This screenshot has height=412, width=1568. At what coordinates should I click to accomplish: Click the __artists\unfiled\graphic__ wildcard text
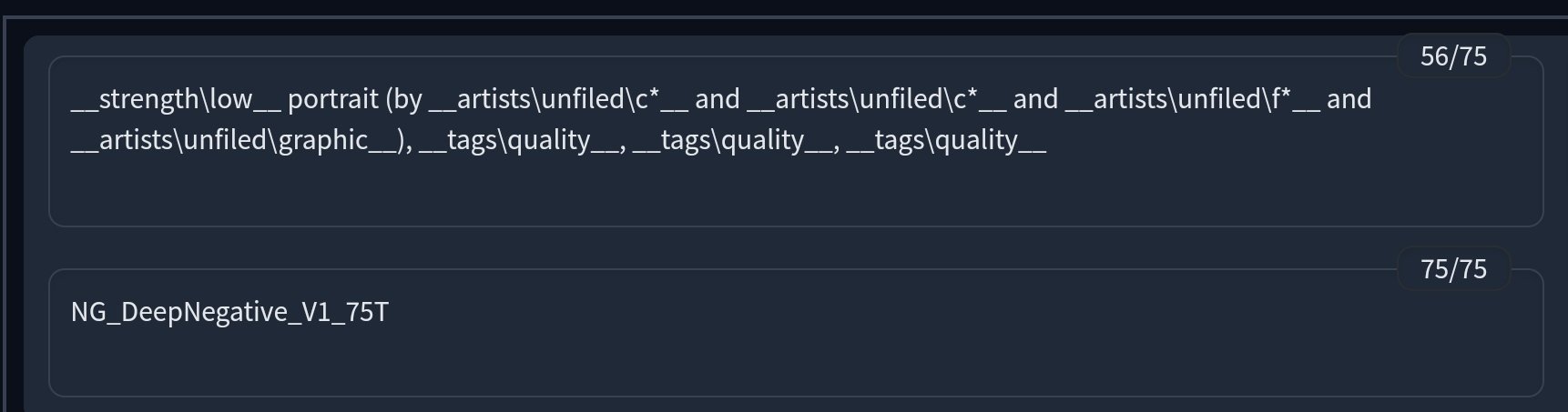[x=234, y=140]
